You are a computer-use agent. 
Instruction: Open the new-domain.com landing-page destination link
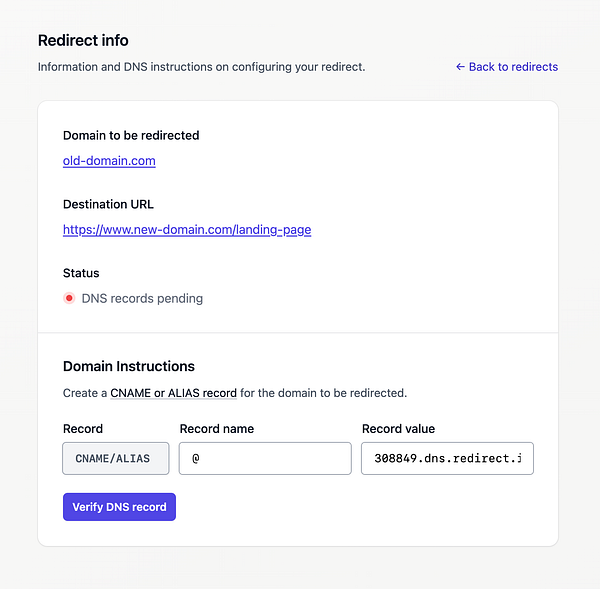[187, 229]
